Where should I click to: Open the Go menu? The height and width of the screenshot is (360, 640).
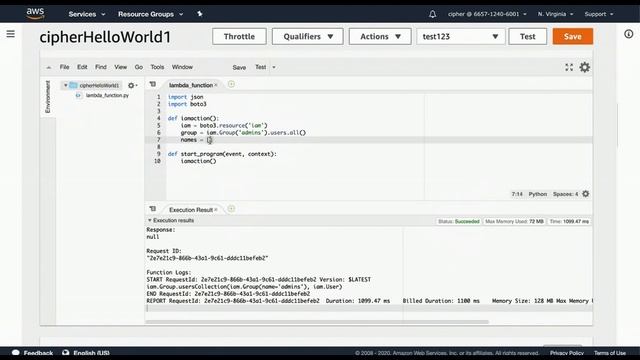[139, 67]
